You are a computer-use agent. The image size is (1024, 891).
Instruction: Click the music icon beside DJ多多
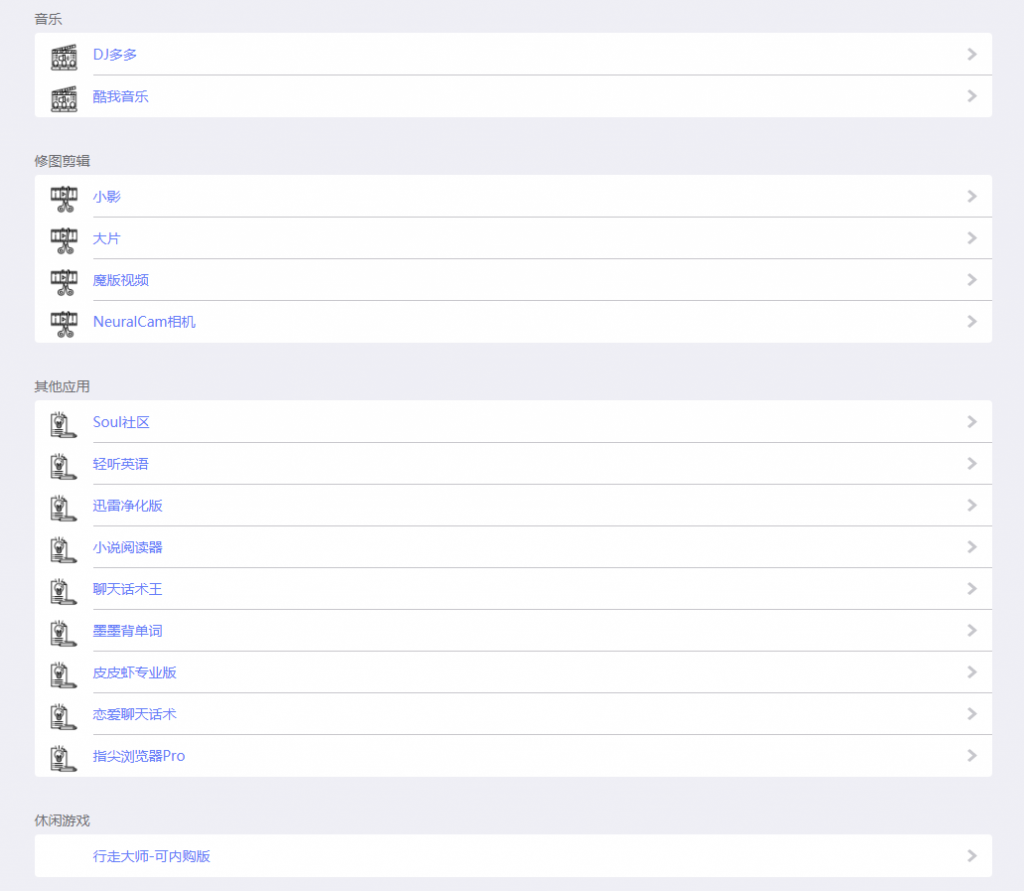64,57
